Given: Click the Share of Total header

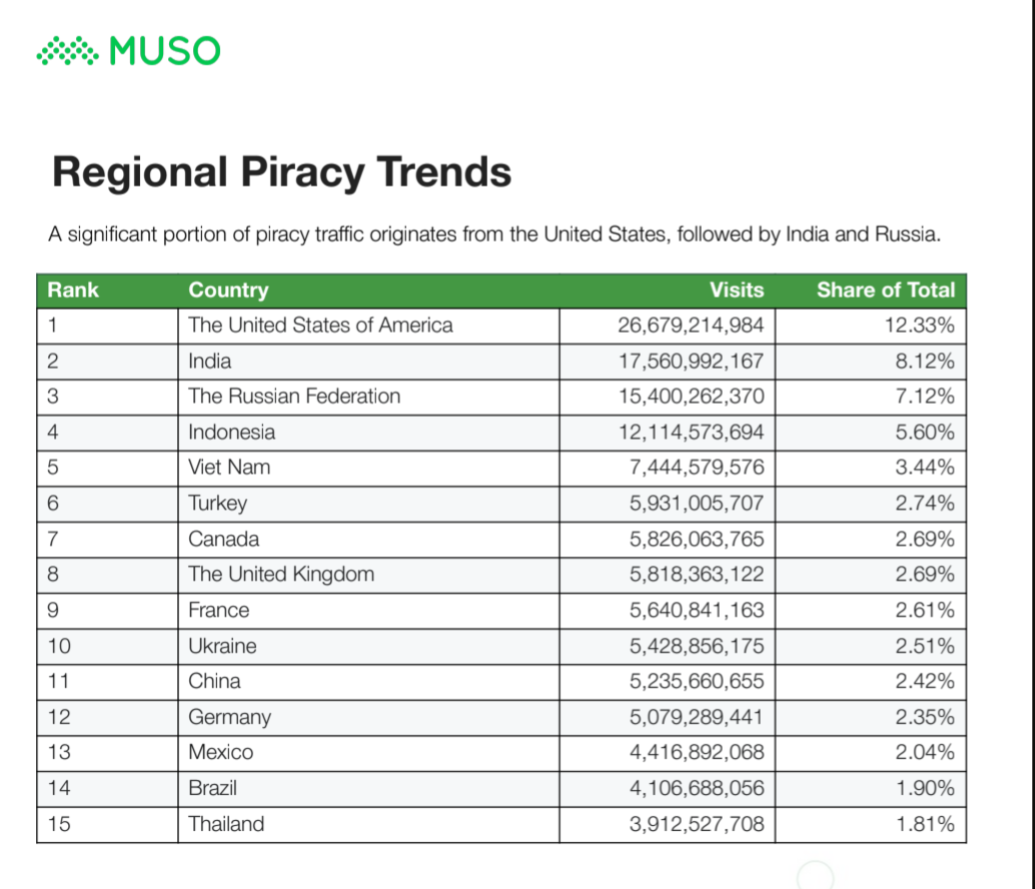Looking at the screenshot, I should (x=885, y=290).
